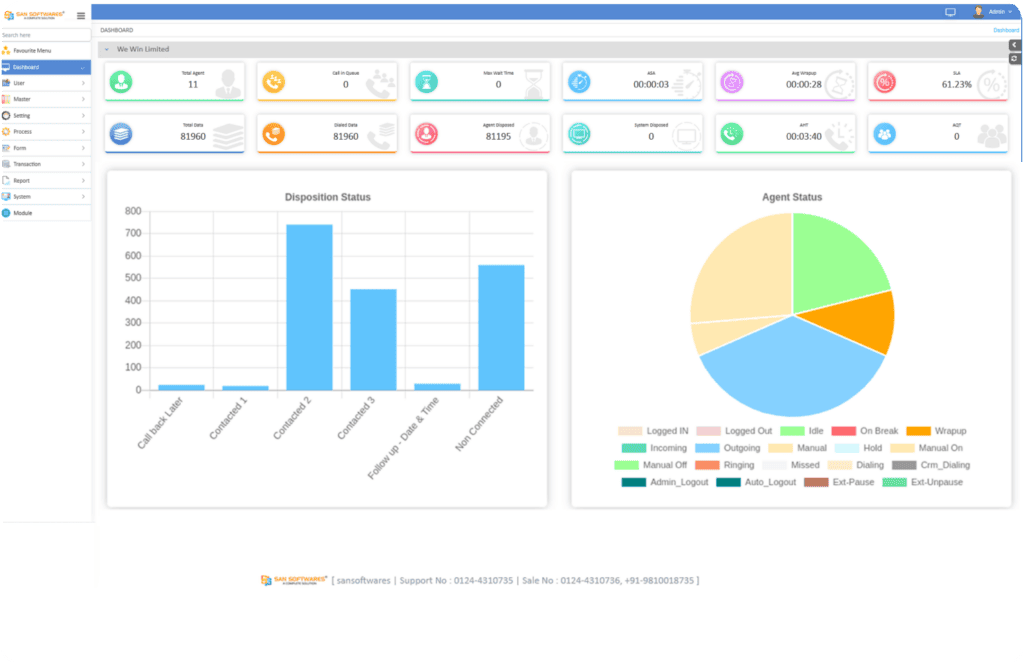This screenshot has width=1024, height=663.
Task: Click the monitor icon in top bar
Action: 950,12
